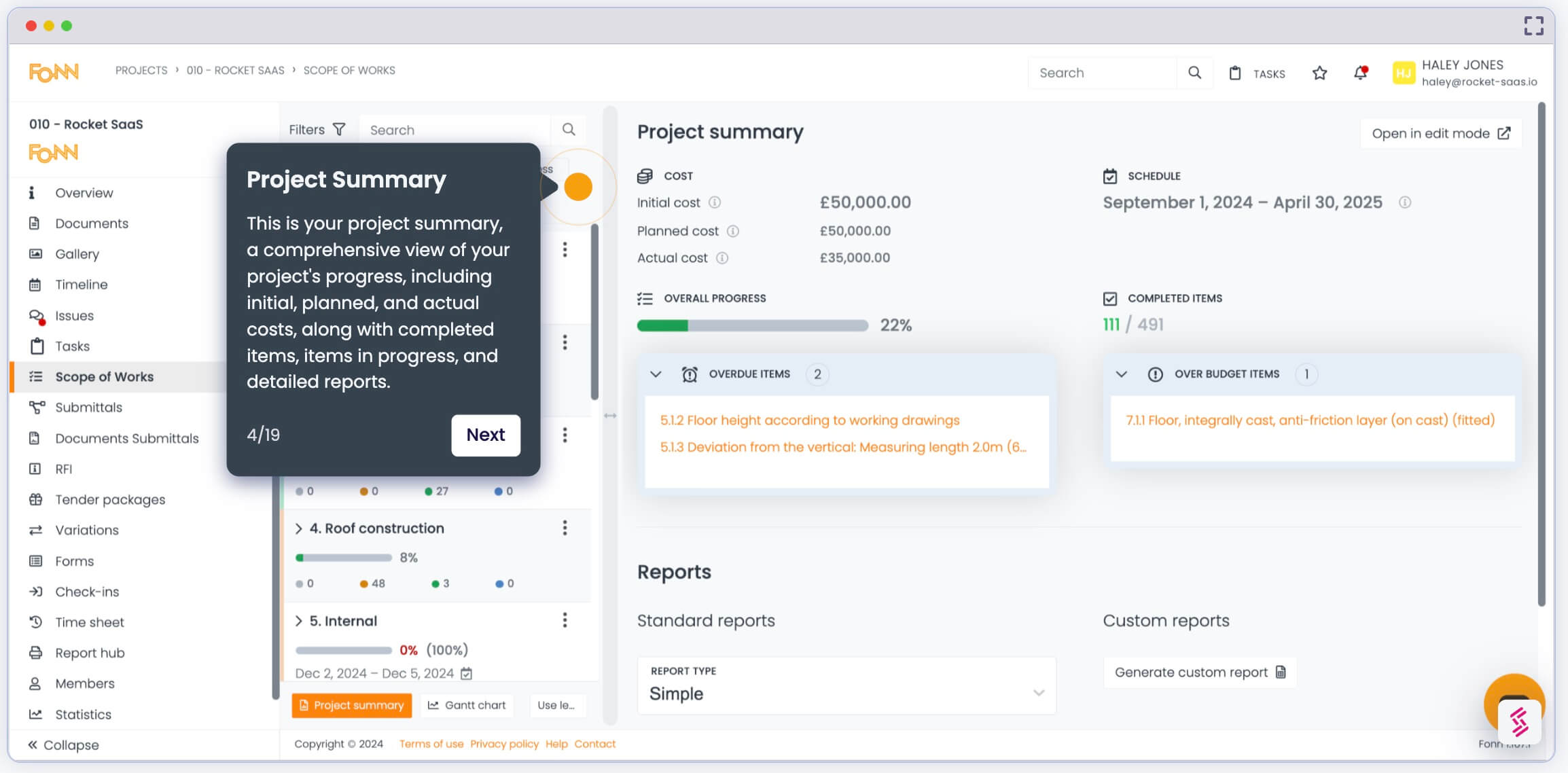Image resolution: width=1568 pixels, height=773 pixels.
Task: Click the RFI icon in sidebar
Action: coord(35,469)
